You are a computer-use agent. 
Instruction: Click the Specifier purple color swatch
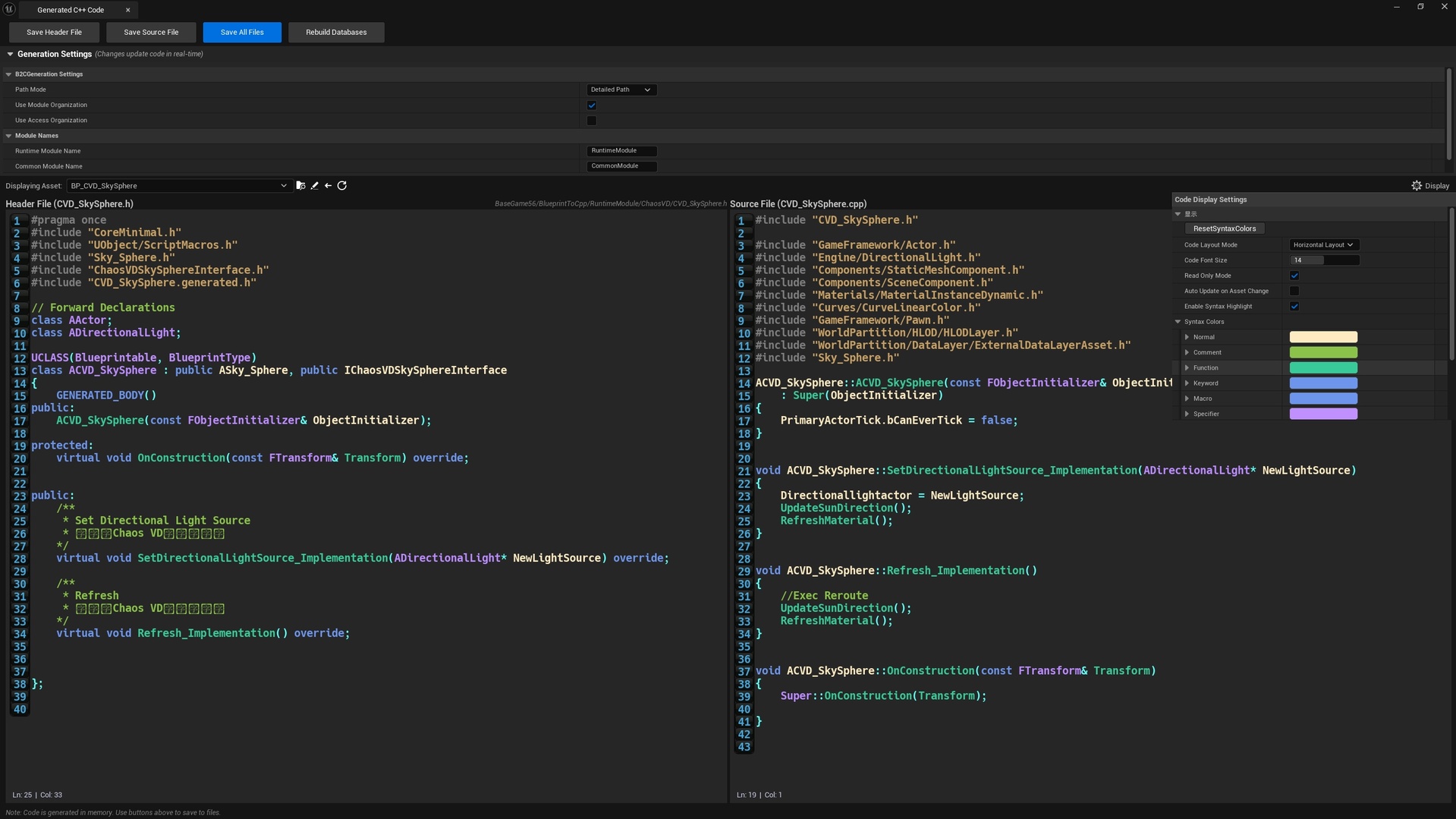click(1323, 414)
